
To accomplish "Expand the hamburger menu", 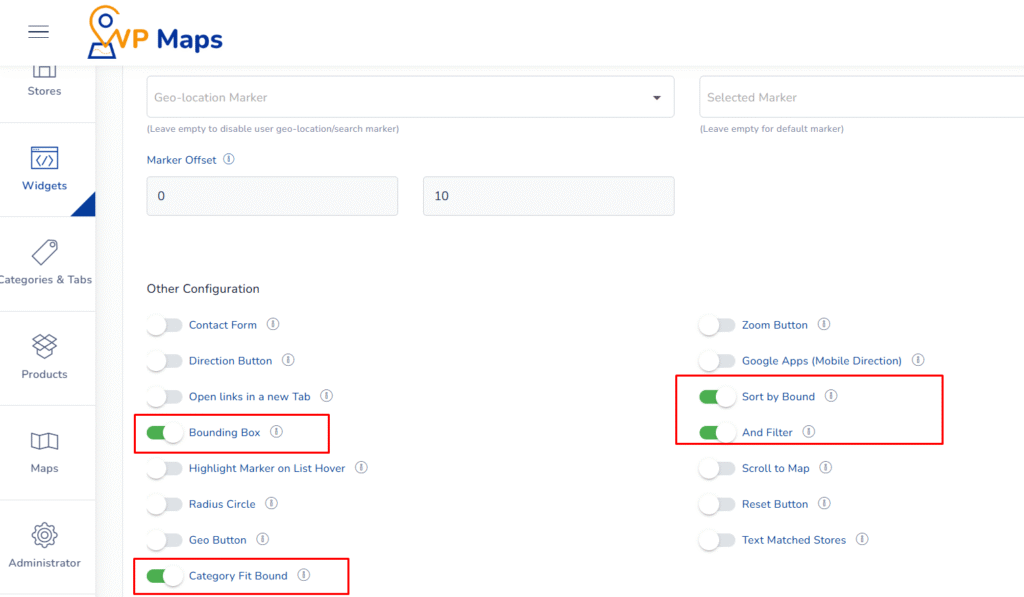I will [x=38, y=31].
